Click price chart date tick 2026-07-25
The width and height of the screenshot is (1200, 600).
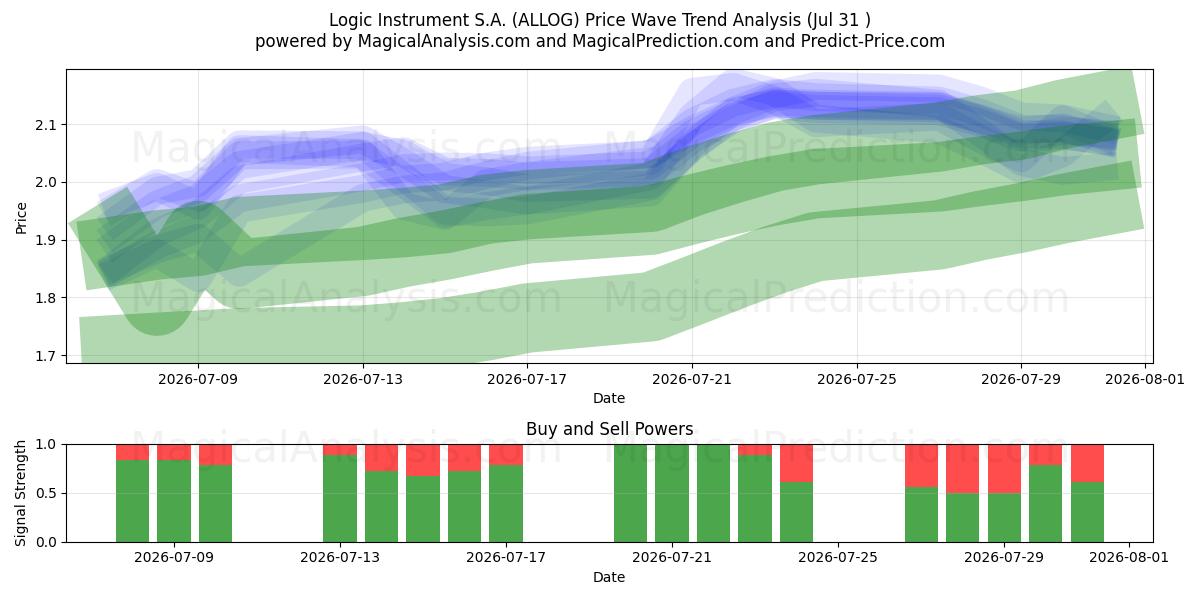pos(857,379)
